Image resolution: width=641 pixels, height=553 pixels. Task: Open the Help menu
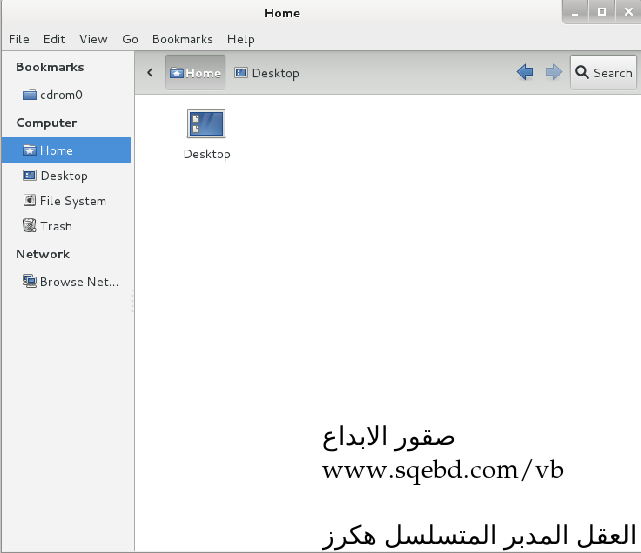(240, 39)
